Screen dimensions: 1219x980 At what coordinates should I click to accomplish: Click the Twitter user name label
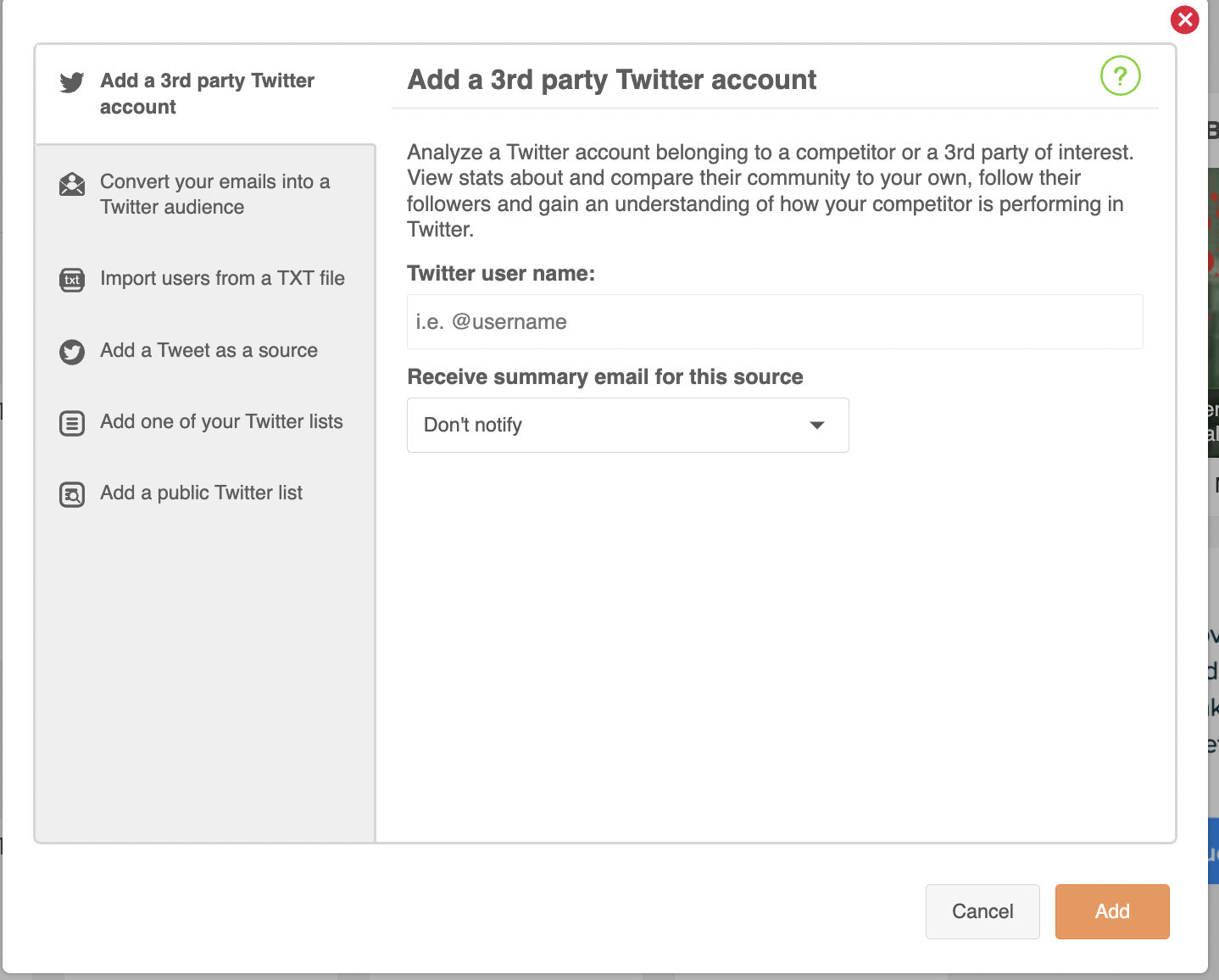[501, 274]
